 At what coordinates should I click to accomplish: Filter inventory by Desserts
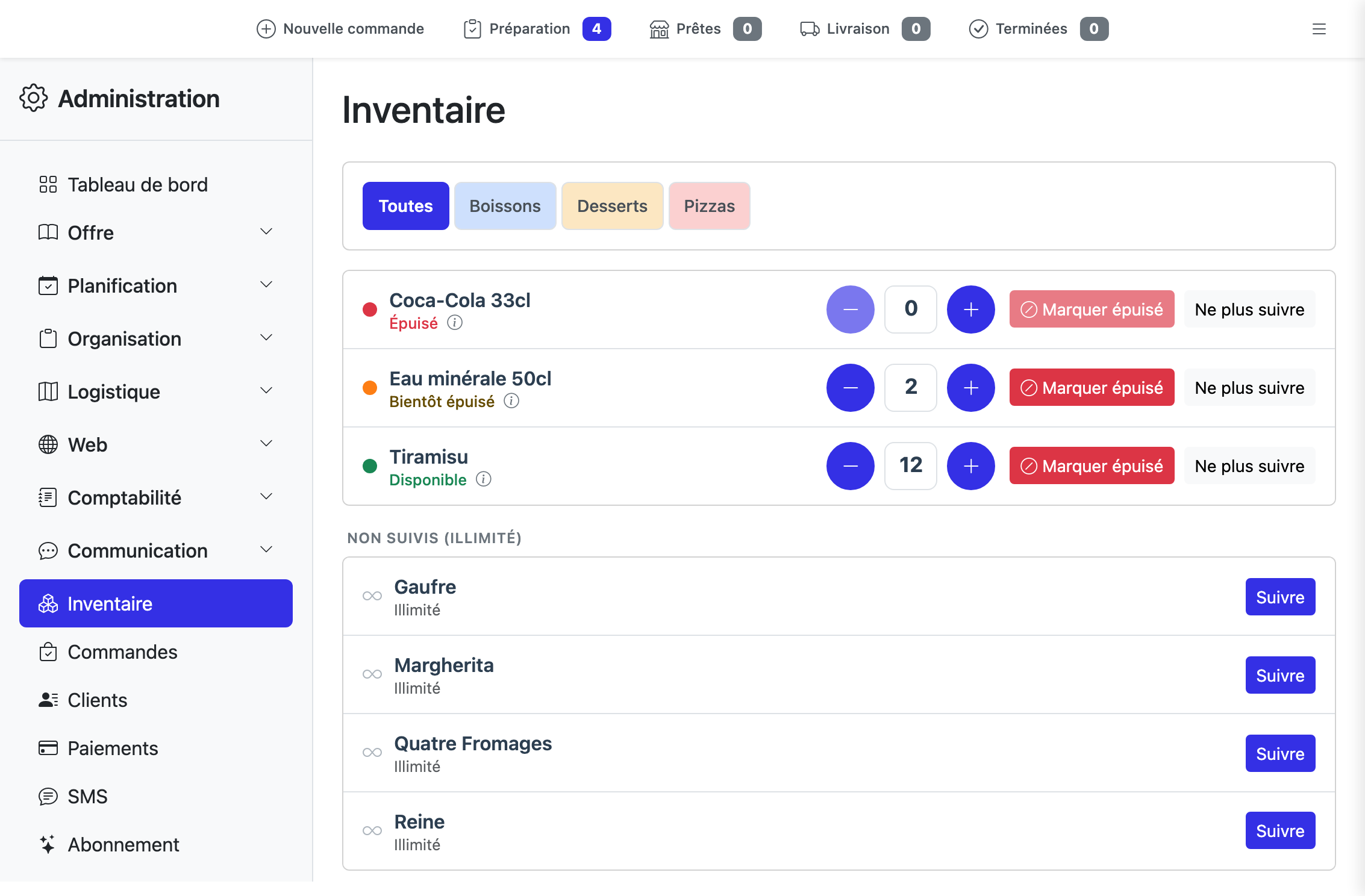click(612, 206)
